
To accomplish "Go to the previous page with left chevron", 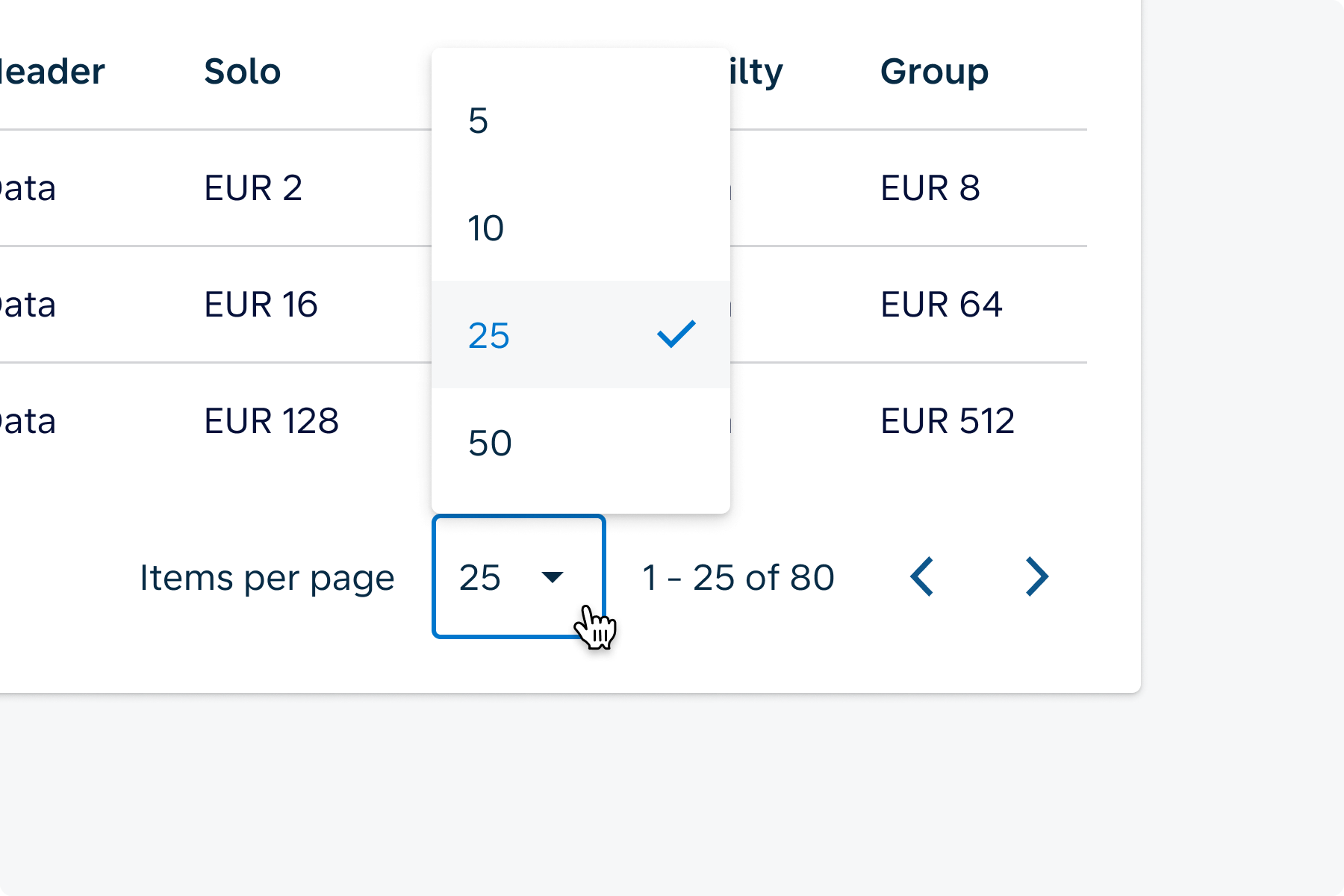I will click(922, 576).
